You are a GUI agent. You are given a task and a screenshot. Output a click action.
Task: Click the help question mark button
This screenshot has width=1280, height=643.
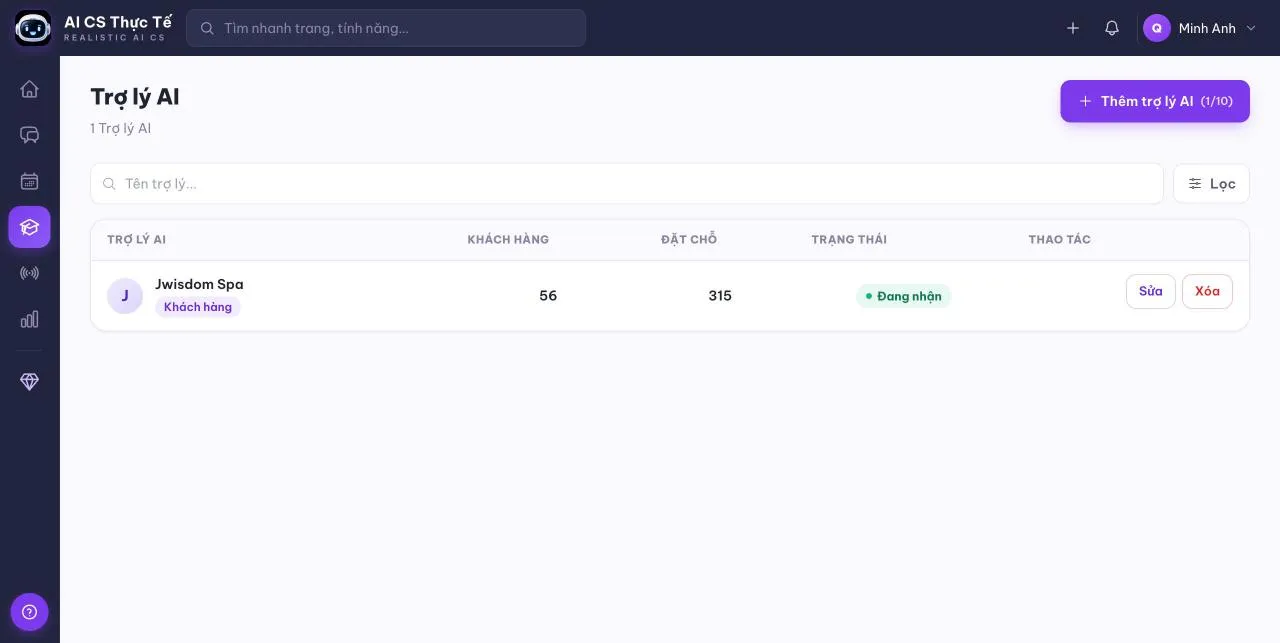tap(29, 612)
